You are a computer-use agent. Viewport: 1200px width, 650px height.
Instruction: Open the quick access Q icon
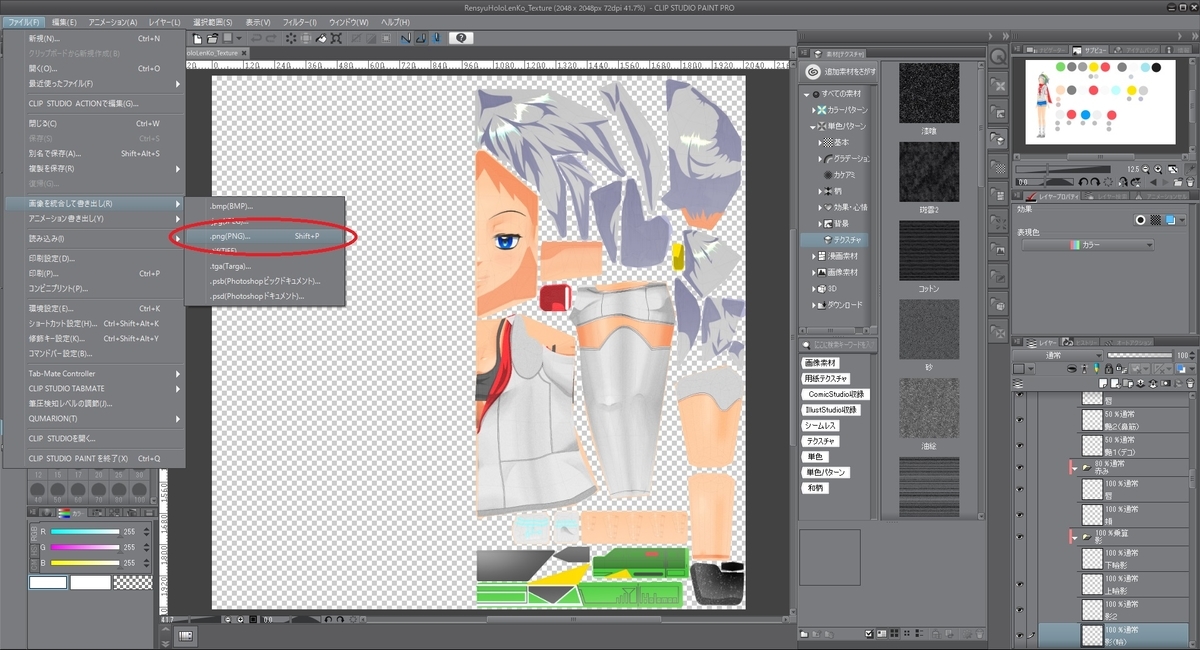pyautogui.click(x=997, y=57)
